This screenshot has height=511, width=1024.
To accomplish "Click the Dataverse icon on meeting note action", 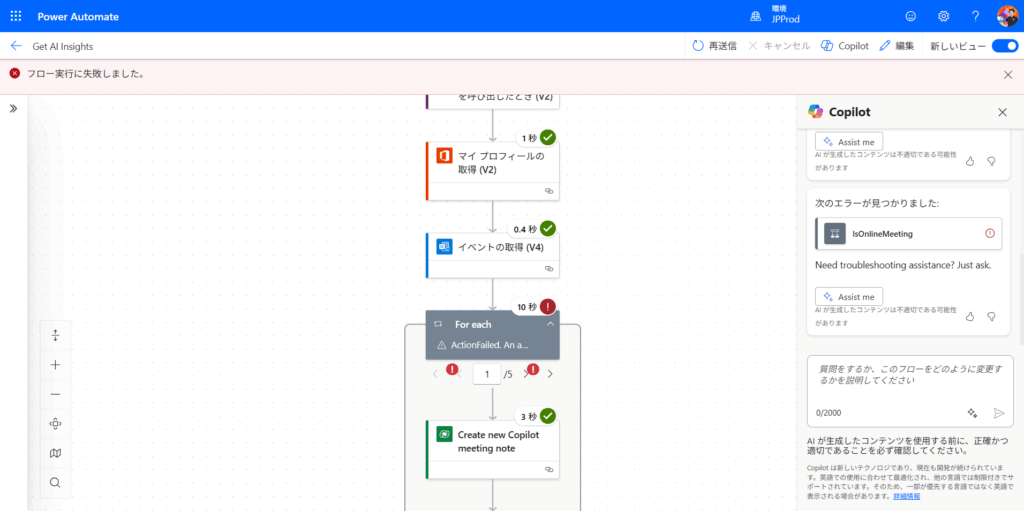I will pos(445,435).
